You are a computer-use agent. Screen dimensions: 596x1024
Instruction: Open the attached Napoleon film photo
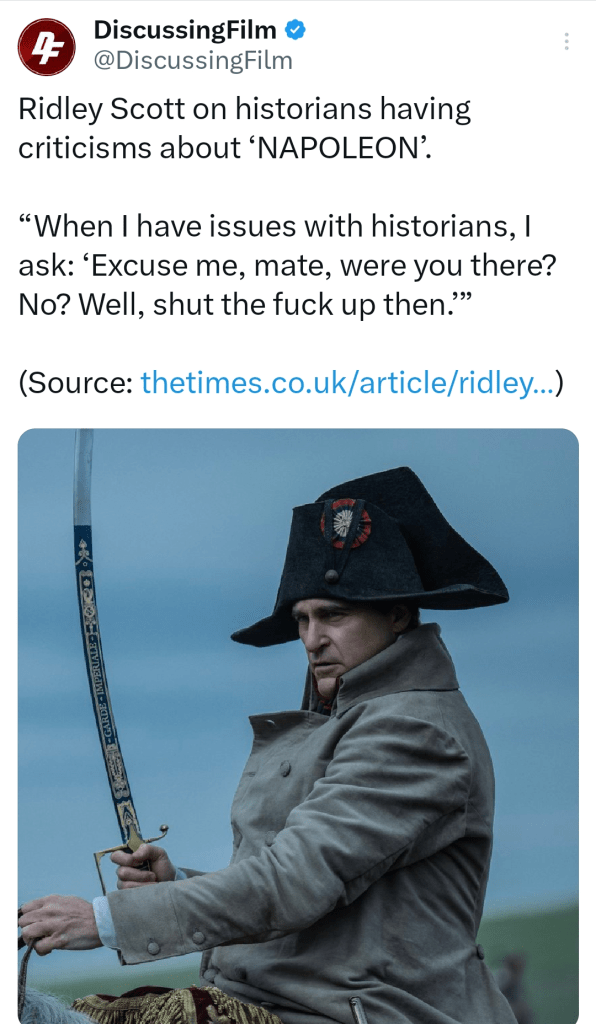(298, 726)
